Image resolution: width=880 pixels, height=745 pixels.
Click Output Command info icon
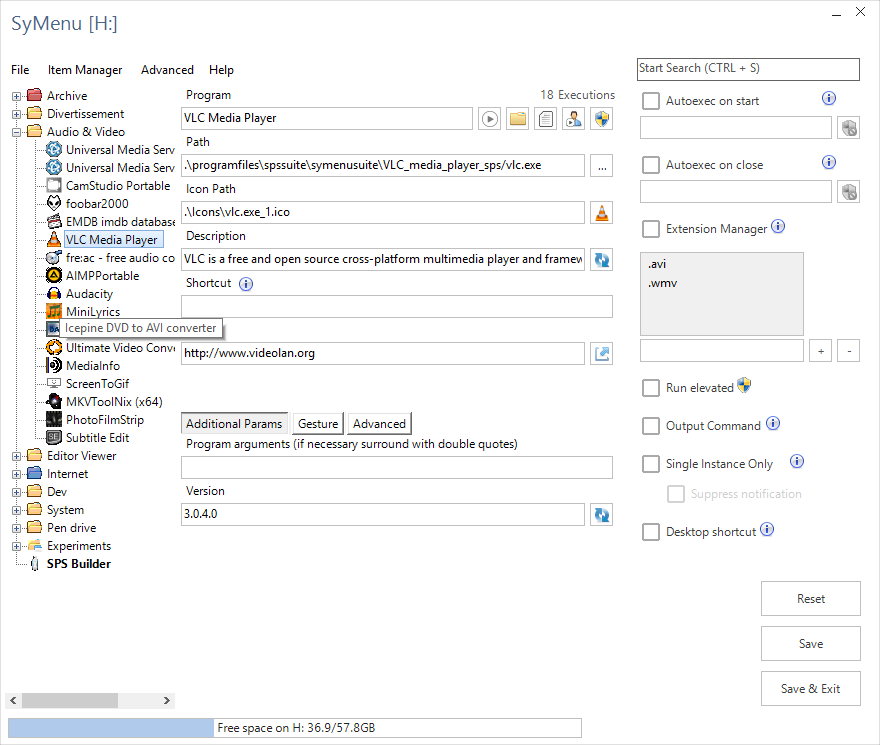point(773,423)
